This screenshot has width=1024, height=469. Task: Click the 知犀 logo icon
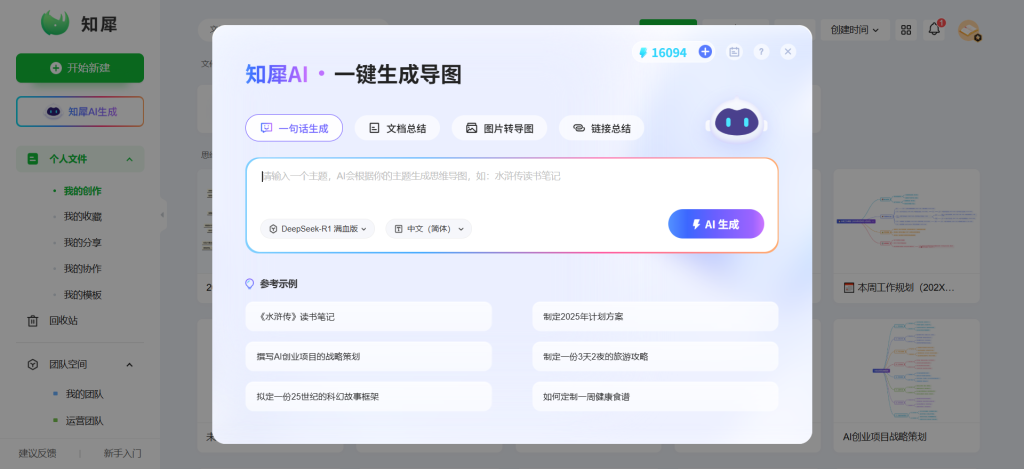pyautogui.click(x=55, y=23)
